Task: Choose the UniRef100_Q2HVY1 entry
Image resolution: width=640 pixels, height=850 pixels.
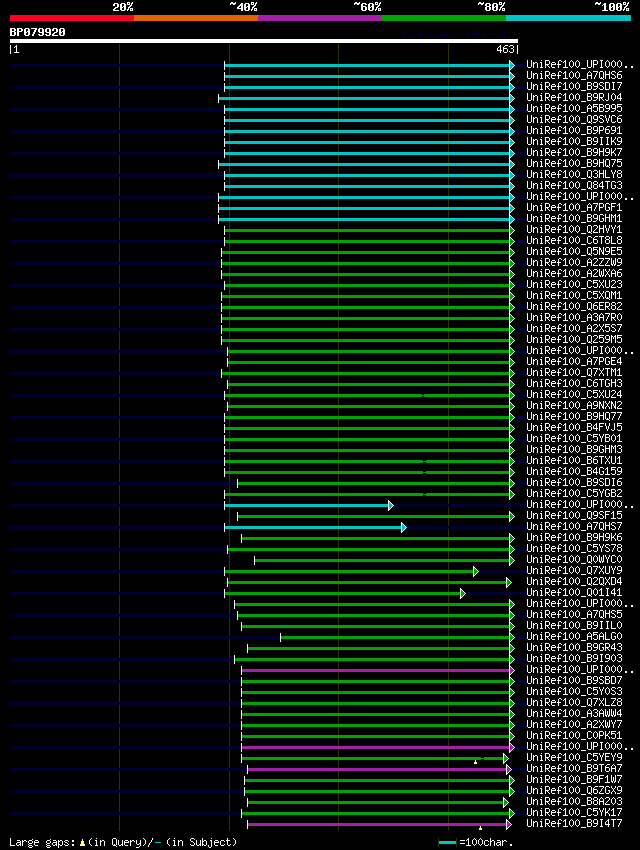Action: (574, 229)
